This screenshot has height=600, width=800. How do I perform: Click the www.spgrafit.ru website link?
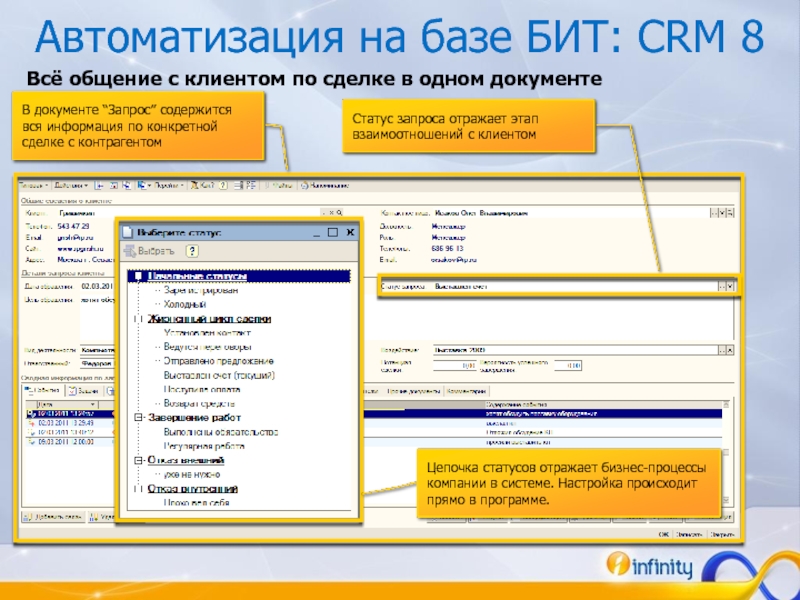tap(80, 249)
